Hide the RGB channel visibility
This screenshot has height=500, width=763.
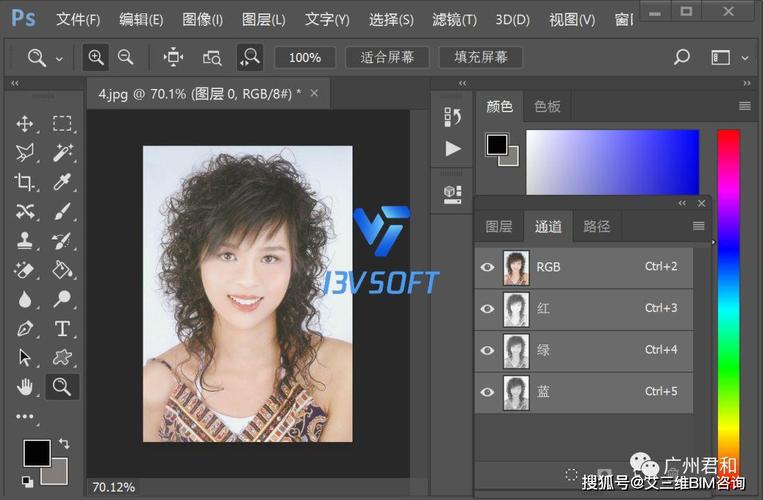[487, 267]
